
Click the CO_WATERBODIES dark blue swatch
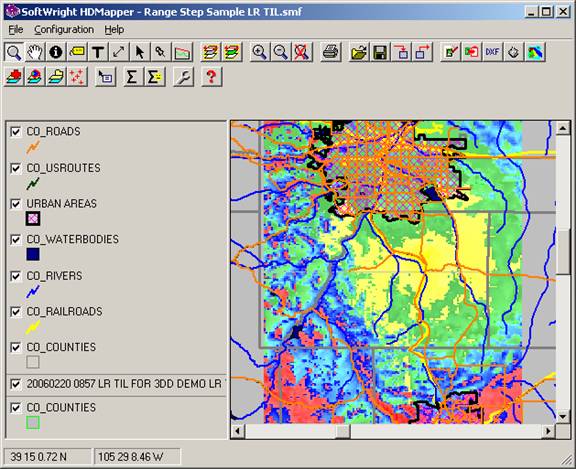point(33,254)
